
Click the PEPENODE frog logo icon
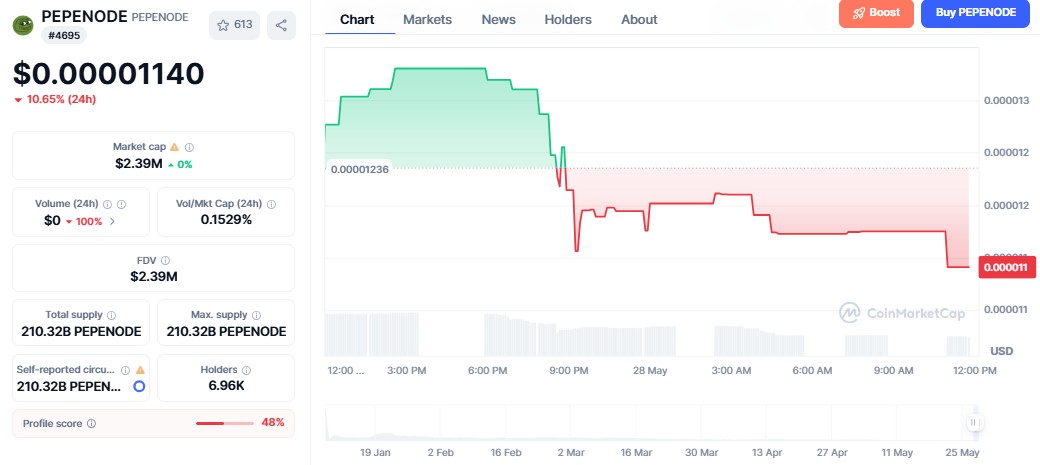tap(23, 25)
